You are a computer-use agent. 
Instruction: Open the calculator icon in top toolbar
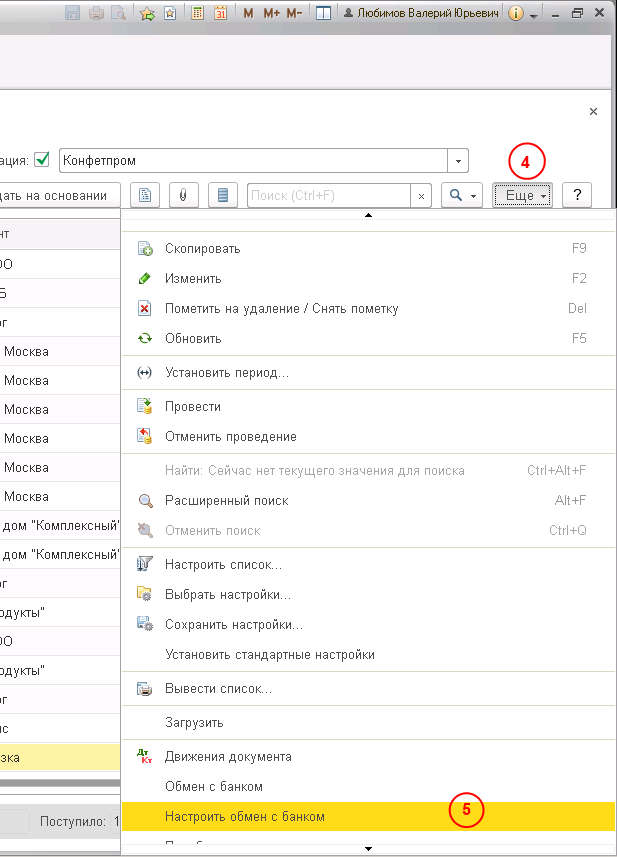[198, 14]
